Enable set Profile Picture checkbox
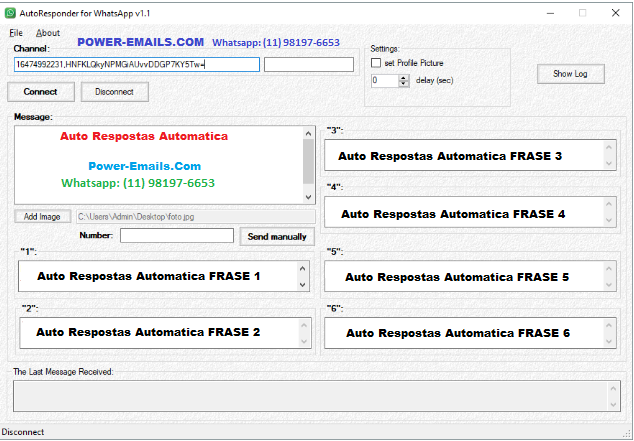 pos(376,63)
